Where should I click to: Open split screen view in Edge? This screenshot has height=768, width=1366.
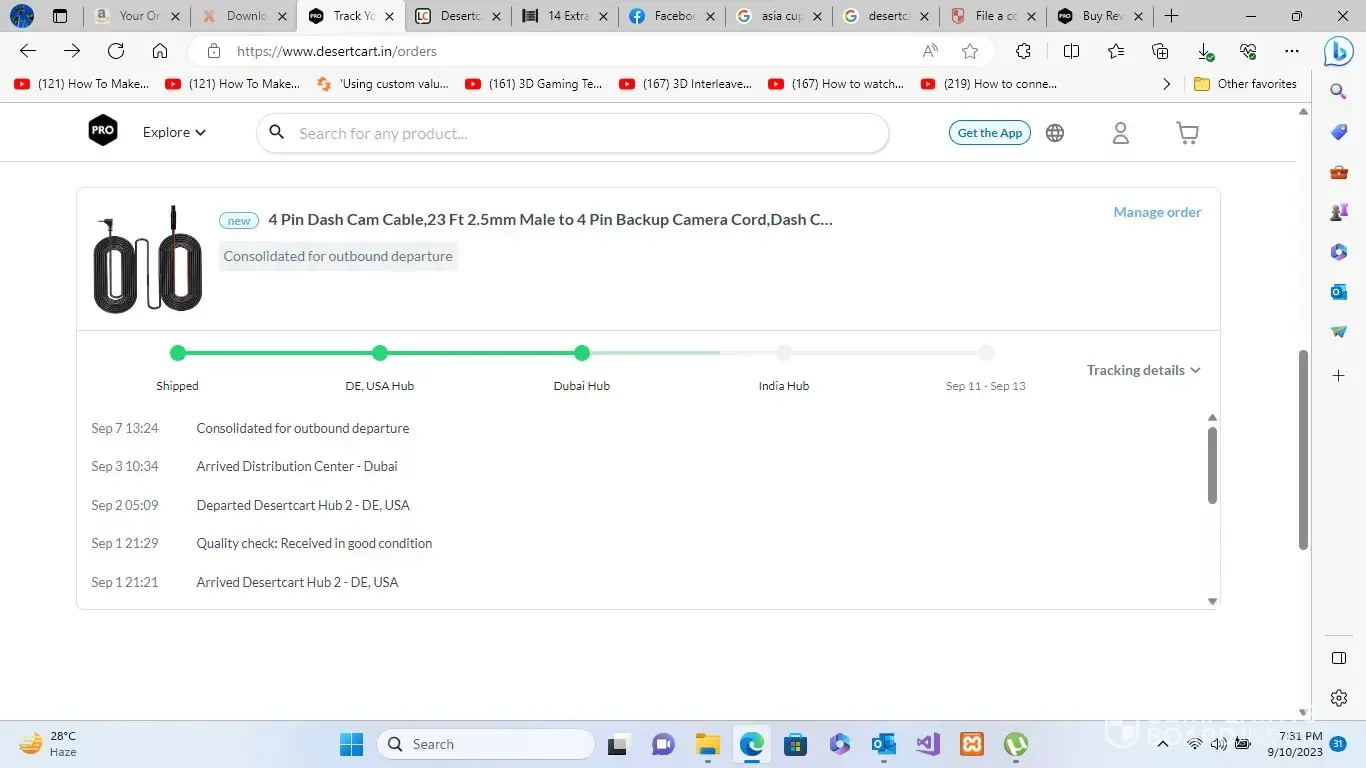tap(1071, 51)
